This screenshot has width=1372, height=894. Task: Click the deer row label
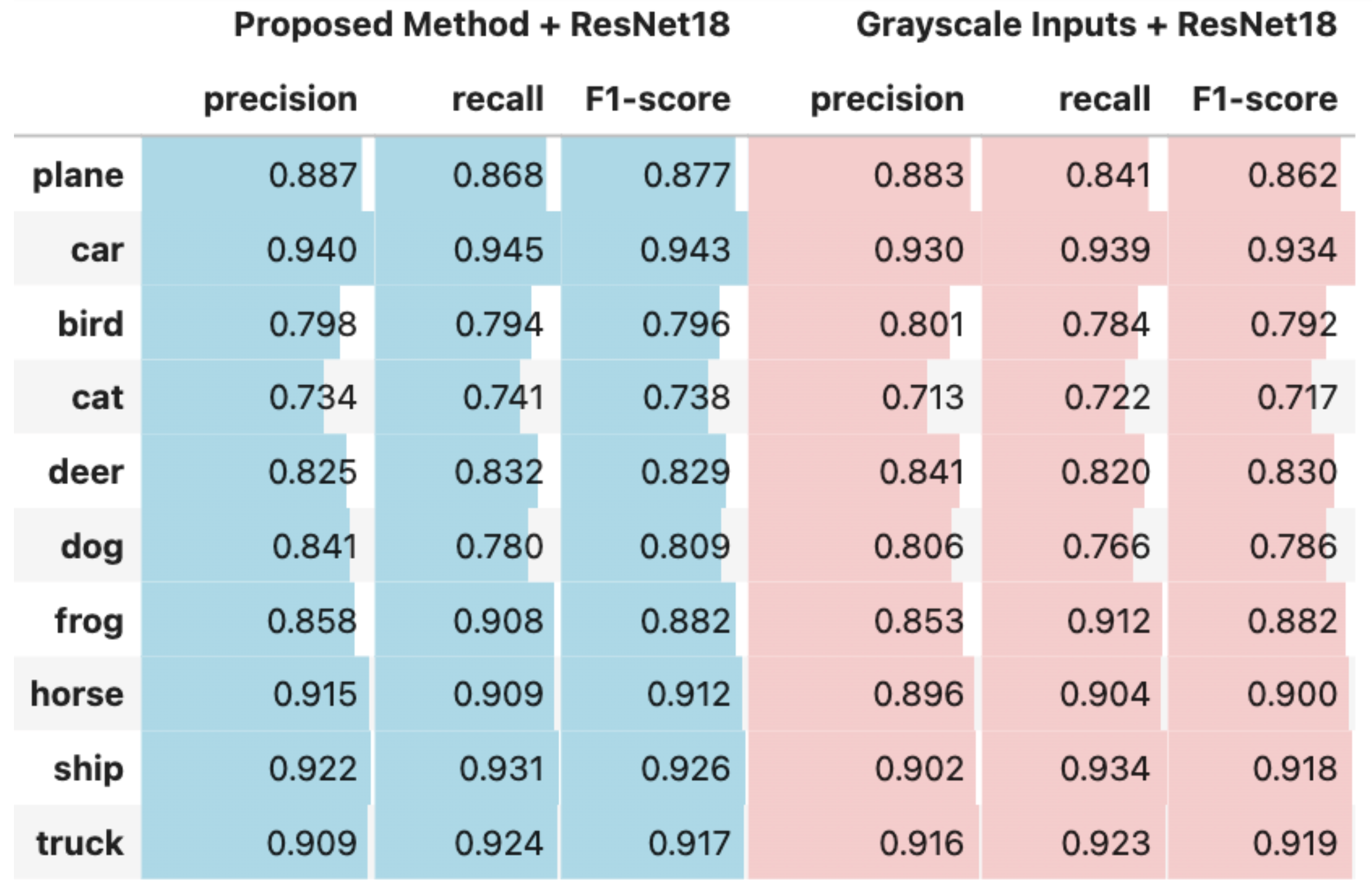(x=86, y=471)
